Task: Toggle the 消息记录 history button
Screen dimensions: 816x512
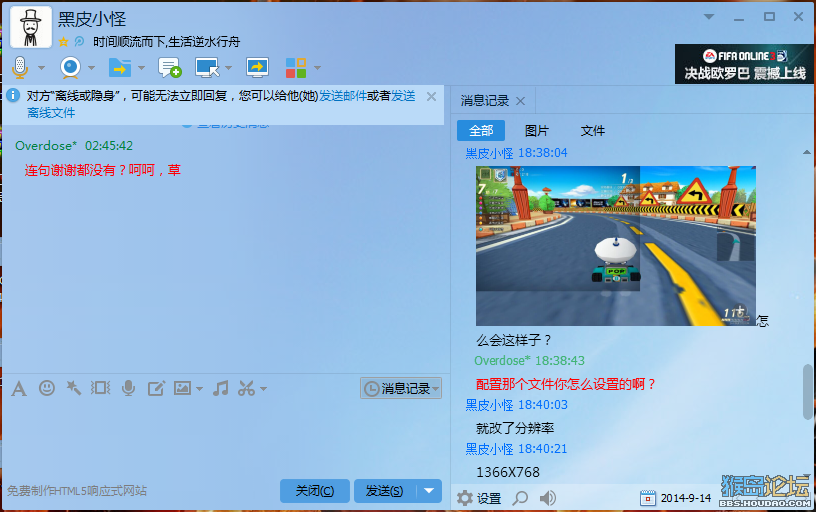Action: click(x=401, y=388)
